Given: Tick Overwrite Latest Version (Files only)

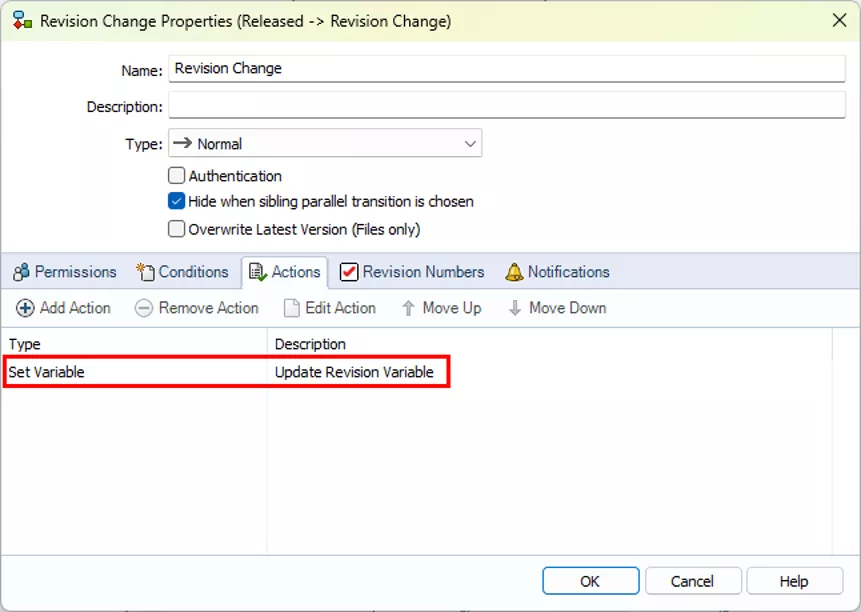Looking at the screenshot, I should pos(176,229).
